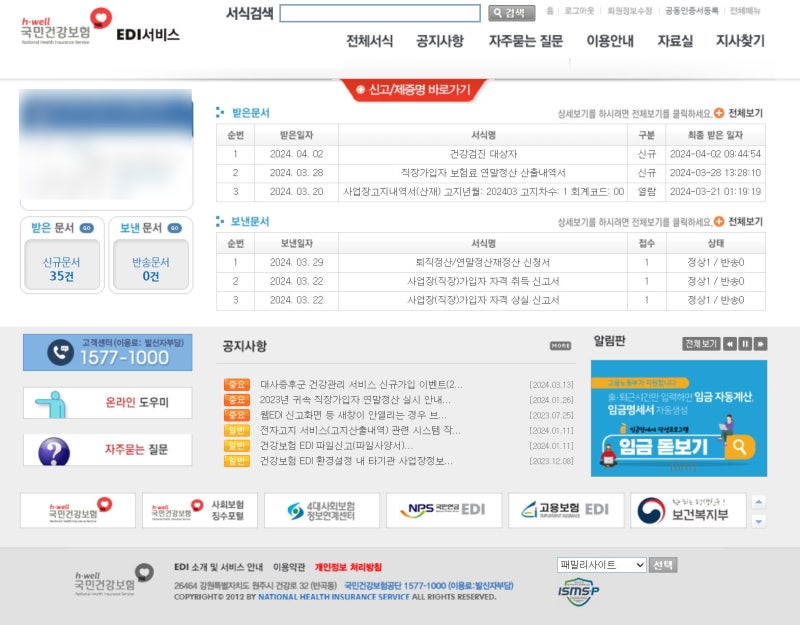Click the 공동인증서등록 link

tap(691, 11)
